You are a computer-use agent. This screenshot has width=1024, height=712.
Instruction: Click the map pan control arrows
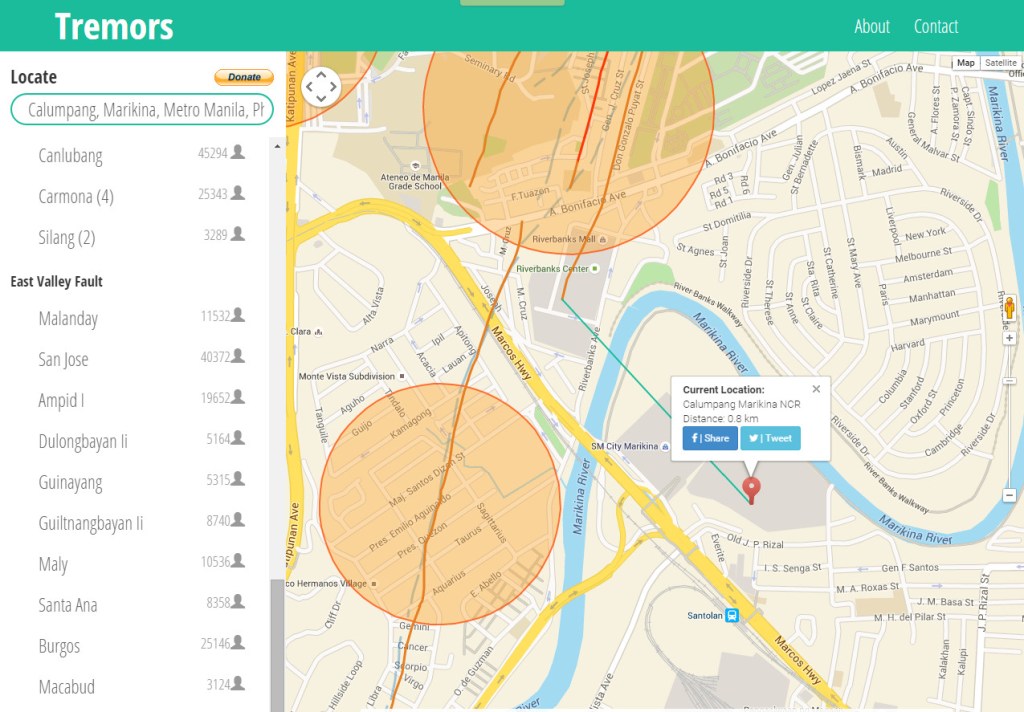click(x=321, y=87)
